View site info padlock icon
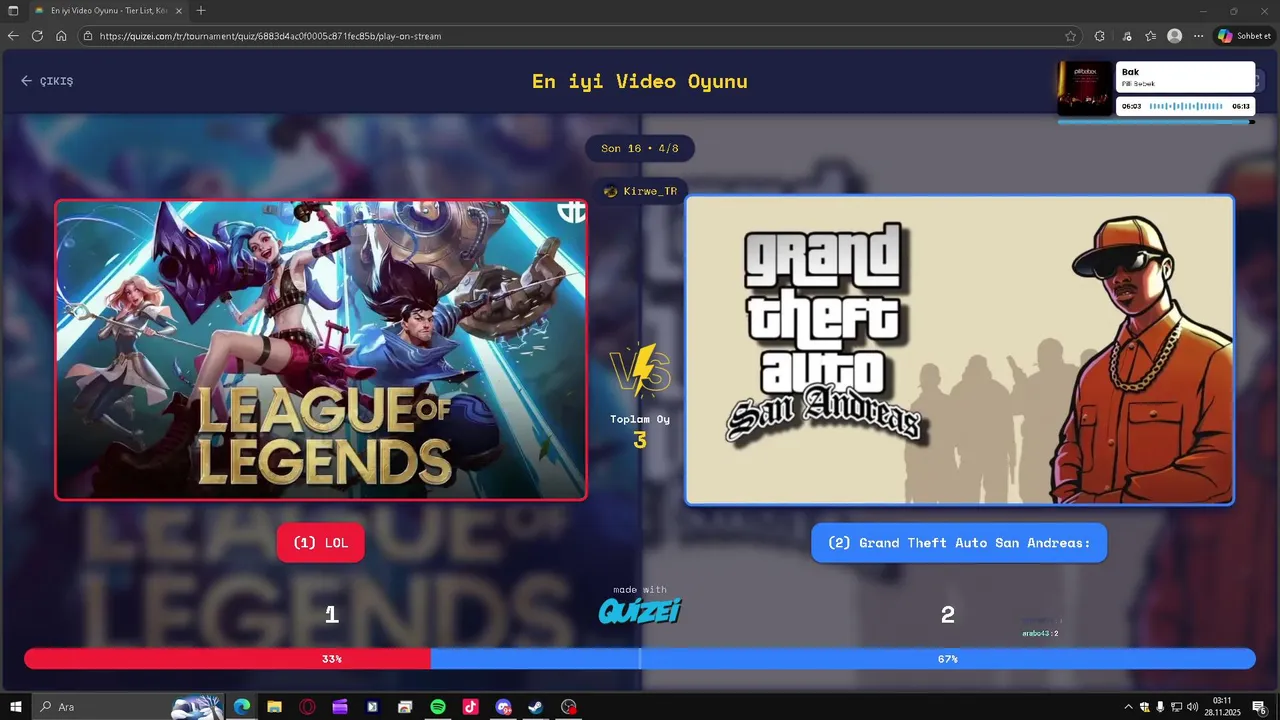The width and height of the screenshot is (1280, 720). click(88, 36)
